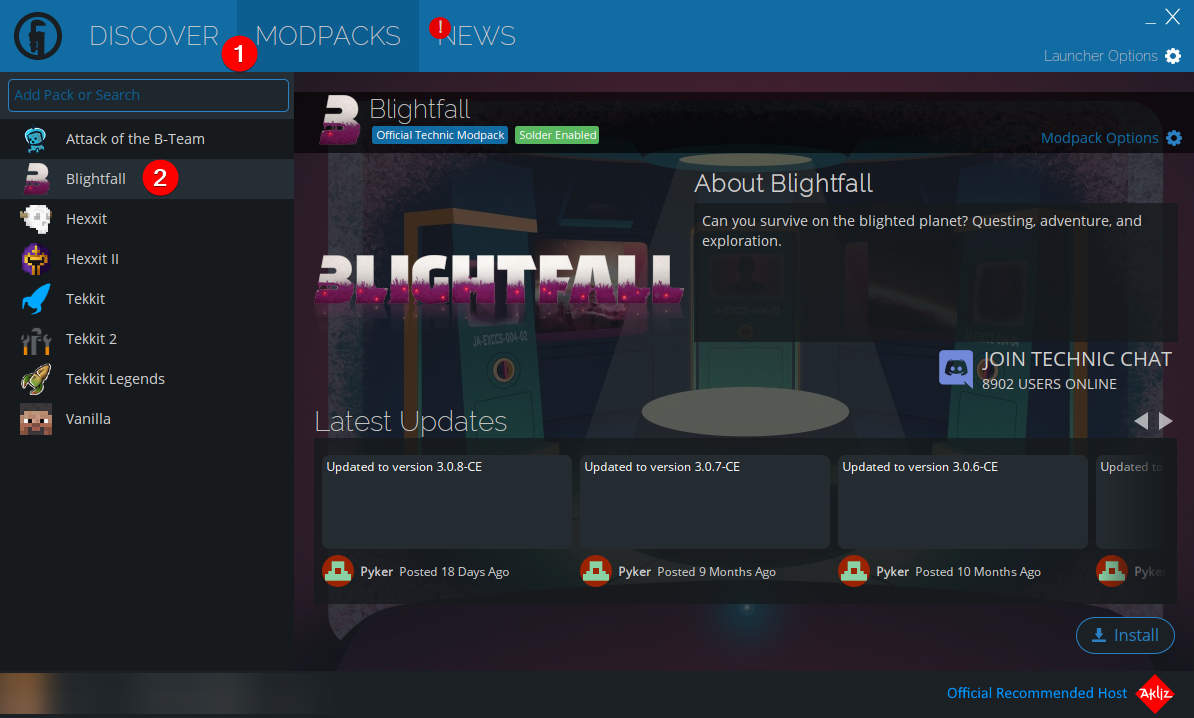1194x718 pixels.
Task: Switch to the Modpacks tab
Action: click(x=328, y=36)
